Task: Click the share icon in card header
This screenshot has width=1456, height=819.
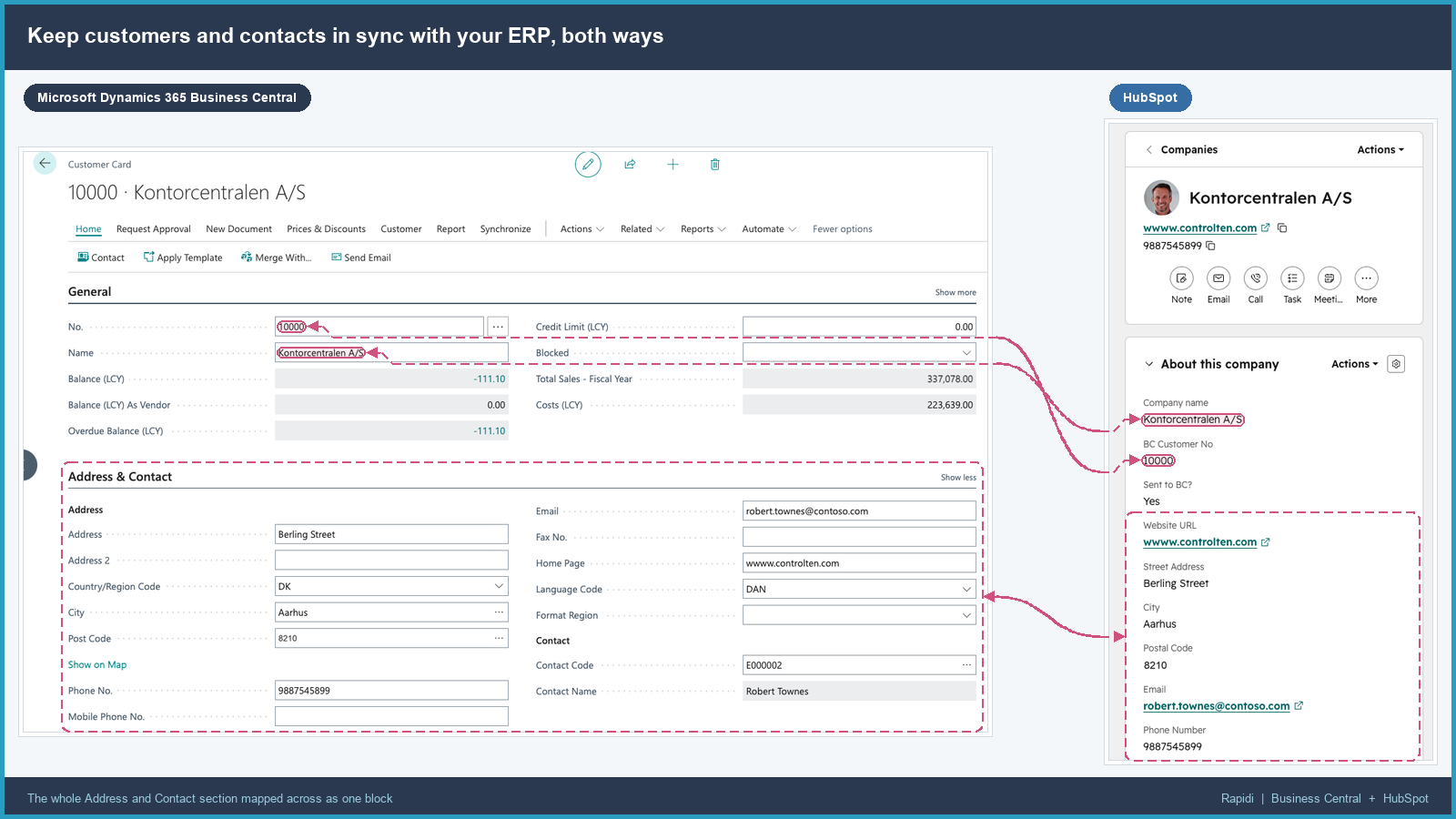Action: (x=630, y=165)
